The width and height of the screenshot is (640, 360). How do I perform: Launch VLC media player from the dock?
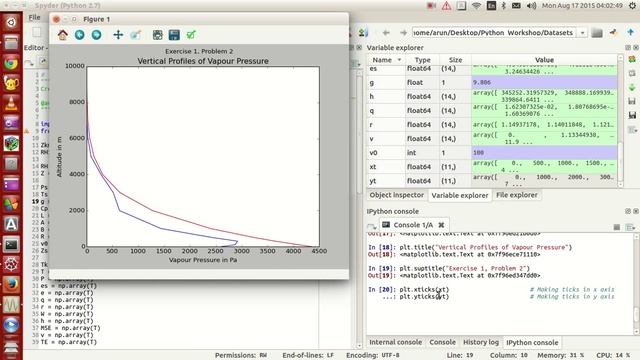pos(11,103)
